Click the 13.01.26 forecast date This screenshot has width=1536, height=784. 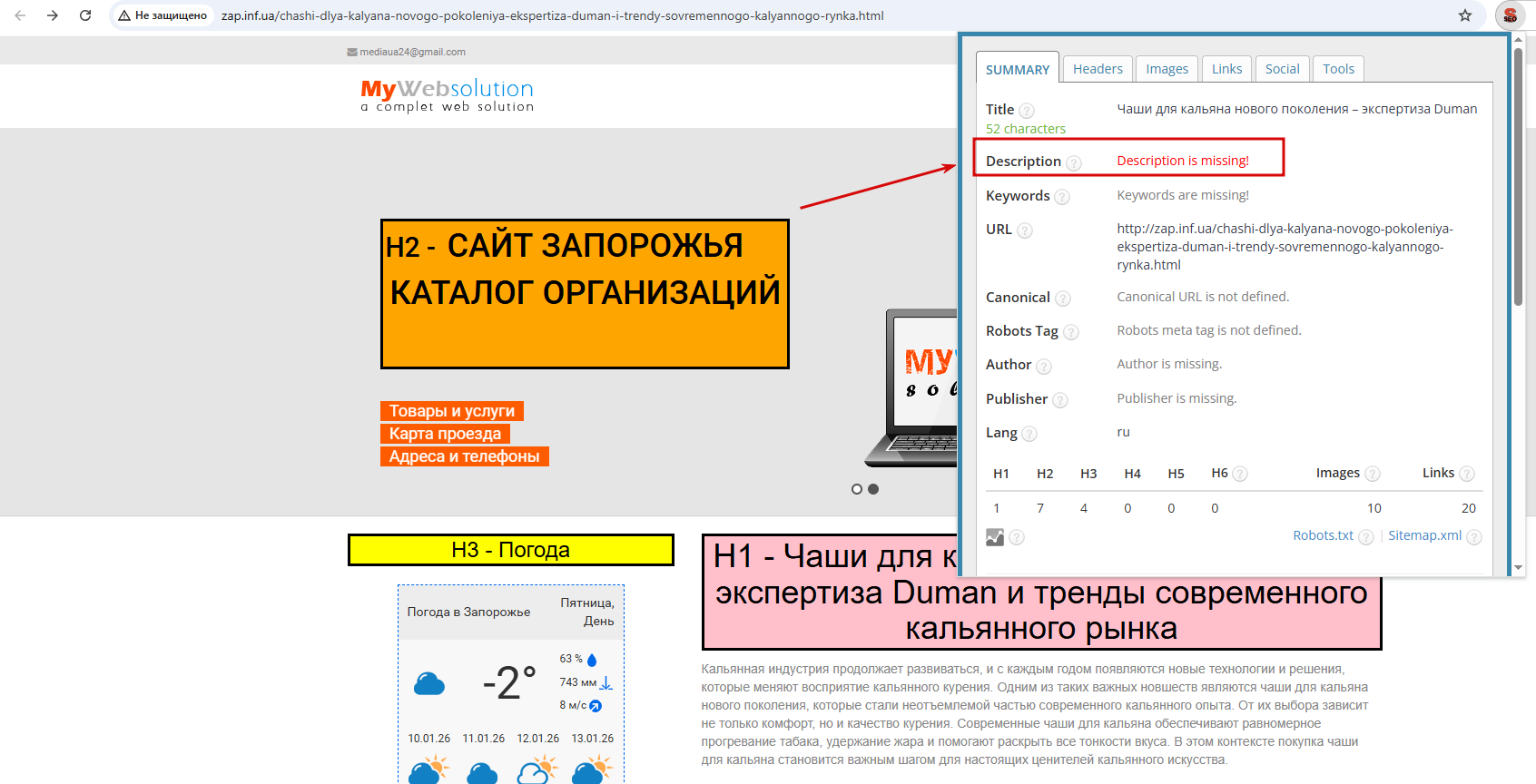click(592, 739)
